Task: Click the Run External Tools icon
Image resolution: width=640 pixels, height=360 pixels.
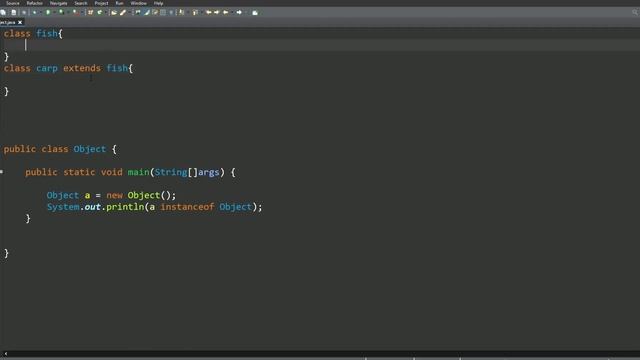Action: coord(75,12)
